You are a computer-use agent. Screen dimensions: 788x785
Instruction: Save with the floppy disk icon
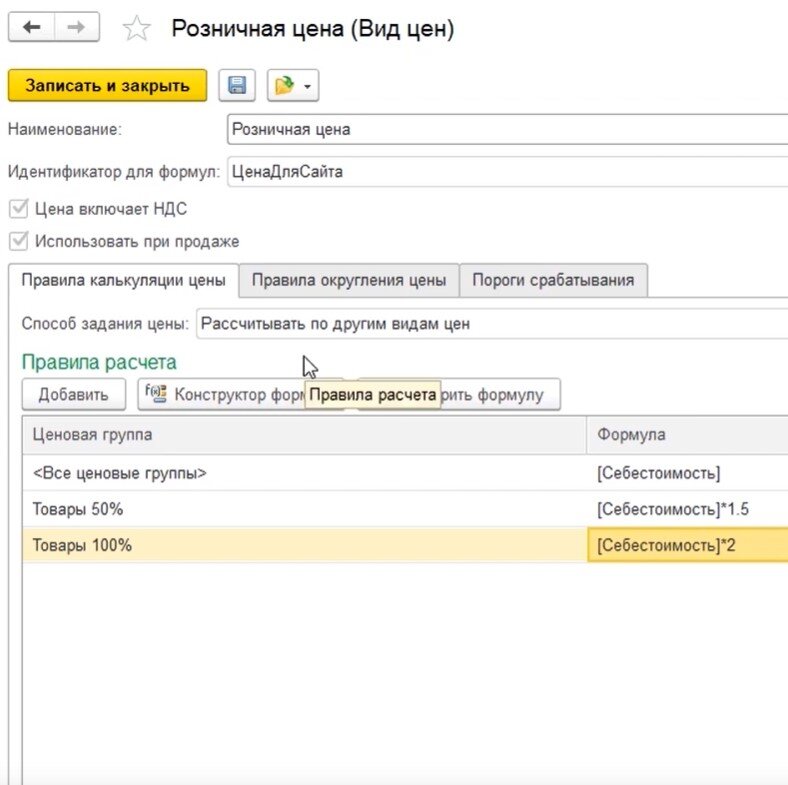click(237, 85)
